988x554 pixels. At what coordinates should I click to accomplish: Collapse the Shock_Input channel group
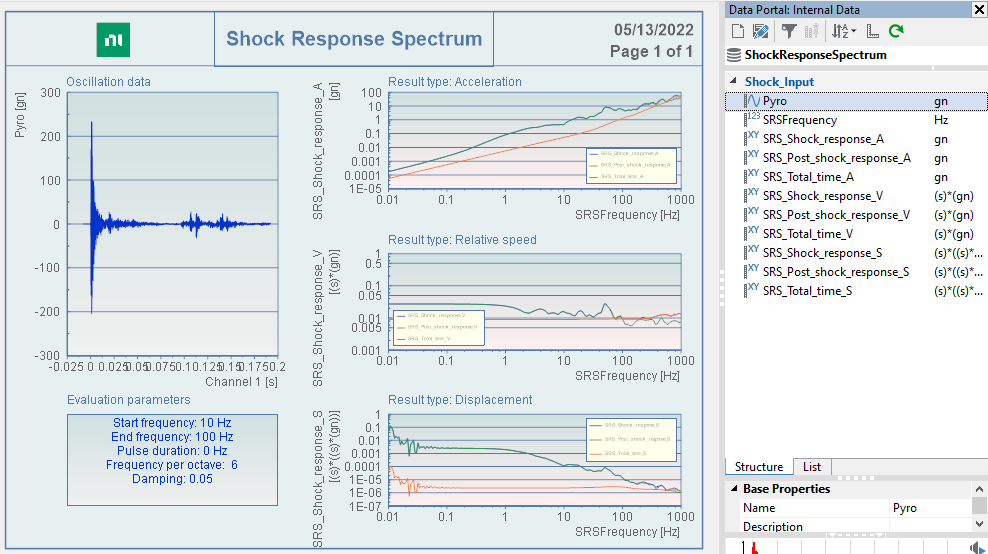point(733,82)
